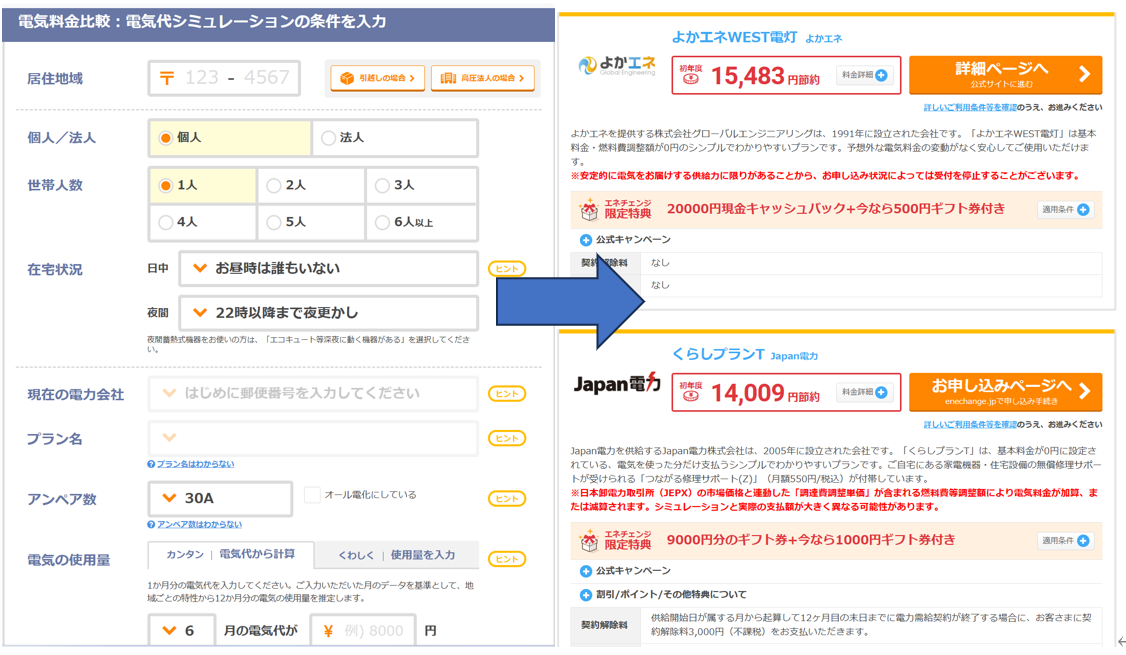
Task: Click the gift icon beside 9000円分のギフト券
Action: pyautogui.click(x=589, y=541)
